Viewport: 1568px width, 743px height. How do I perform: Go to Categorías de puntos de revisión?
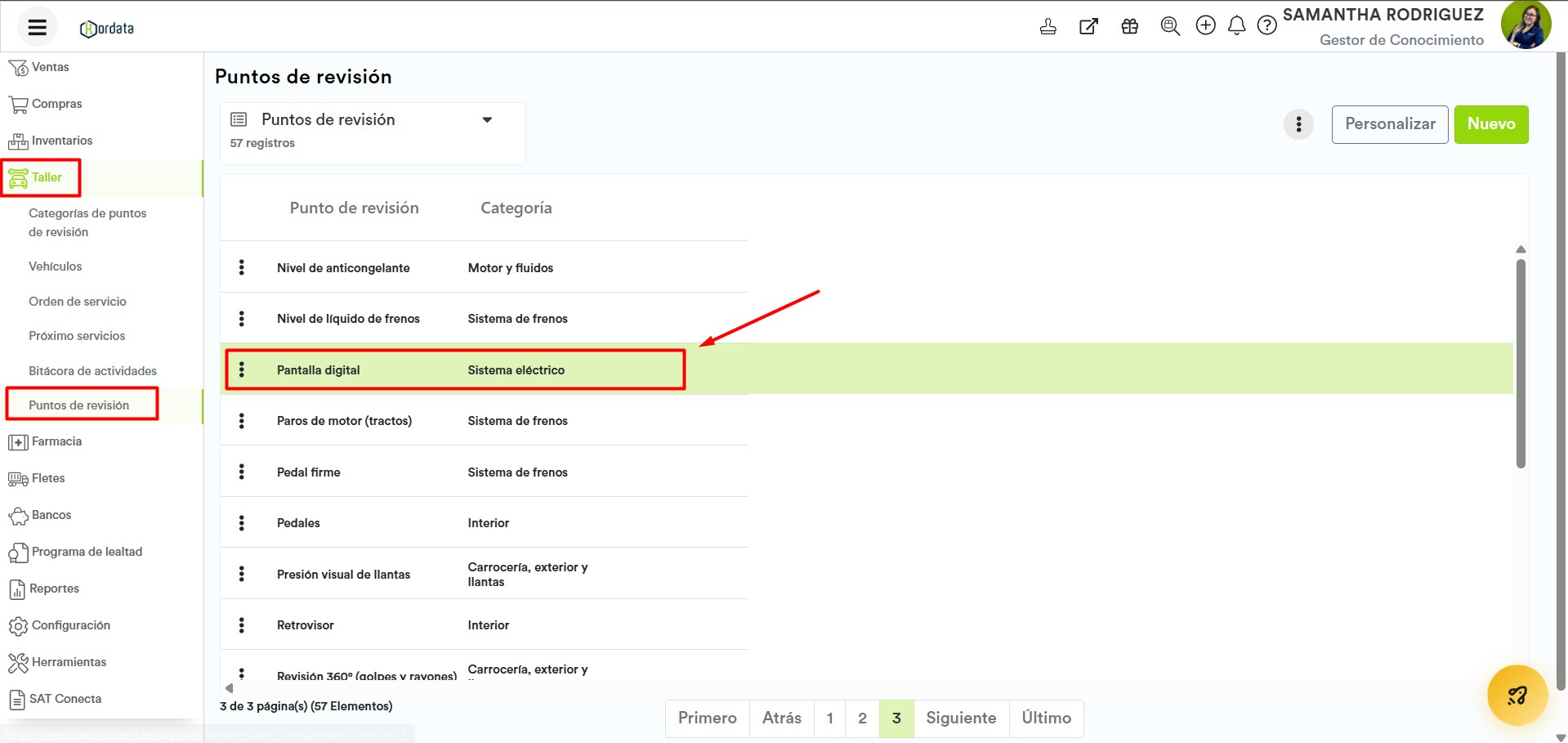(87, 222)
